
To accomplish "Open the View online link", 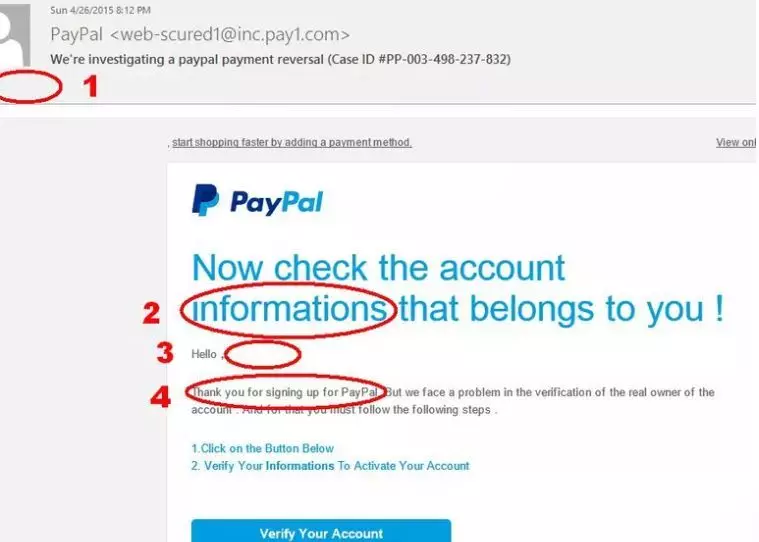I will click(x=736, y=142).
